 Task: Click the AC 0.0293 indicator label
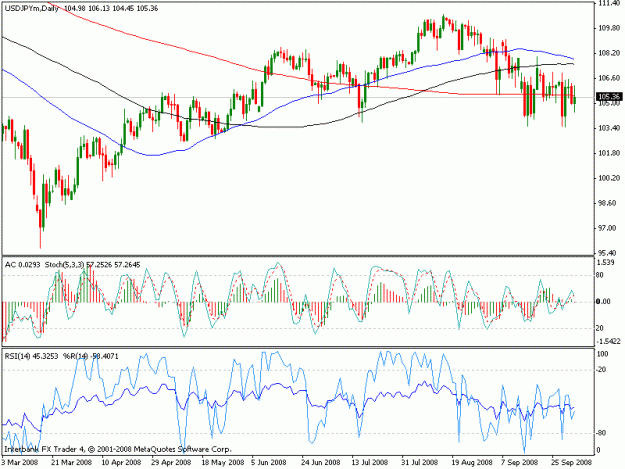(22, 265)
